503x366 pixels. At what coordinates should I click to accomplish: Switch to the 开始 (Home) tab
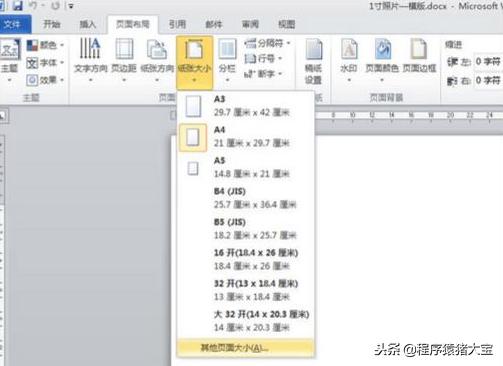tap(52, 24)
